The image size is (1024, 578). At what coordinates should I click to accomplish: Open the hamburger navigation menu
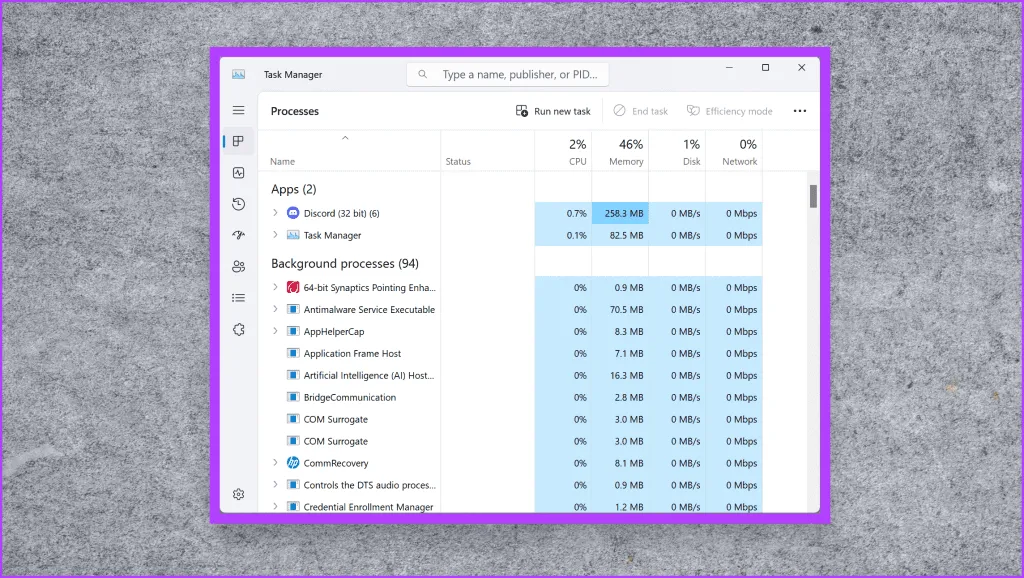pos(238,110)
